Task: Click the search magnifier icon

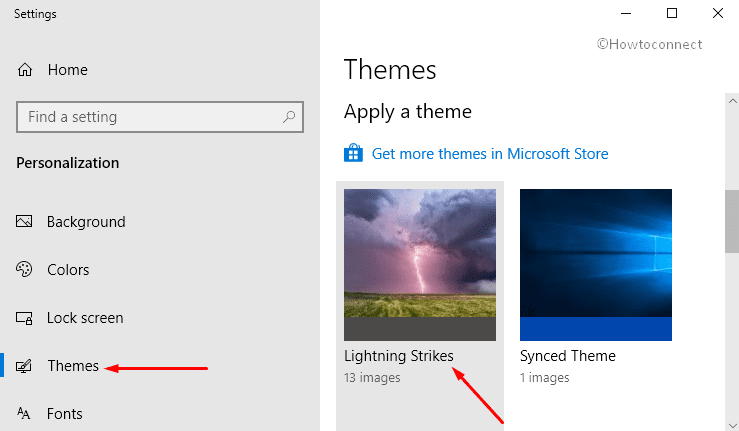Action: 289,116
